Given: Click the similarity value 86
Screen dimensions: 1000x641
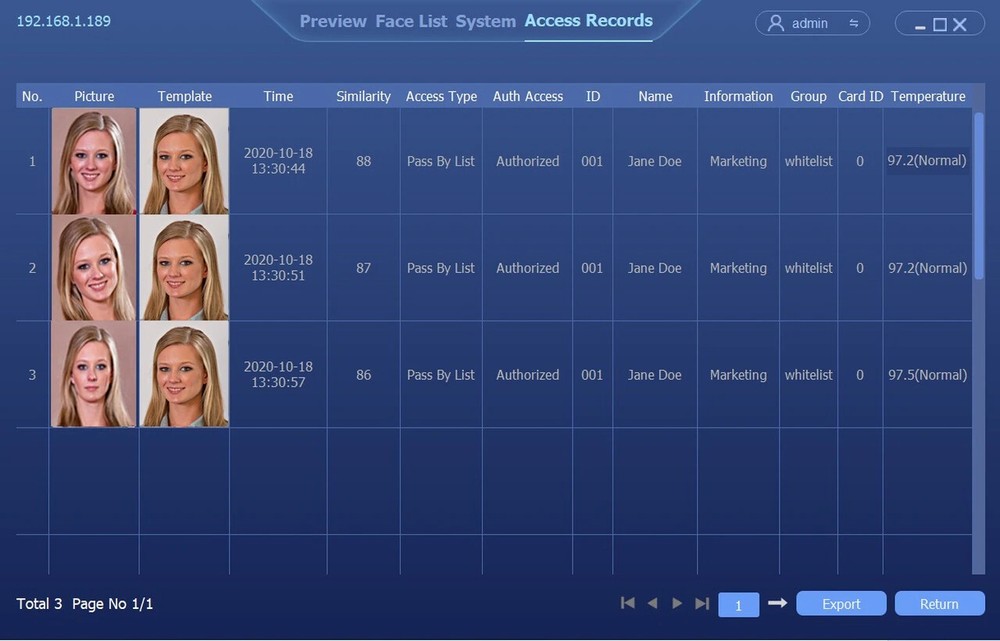Looking at the screenshot, I should [x=364, y=375].
